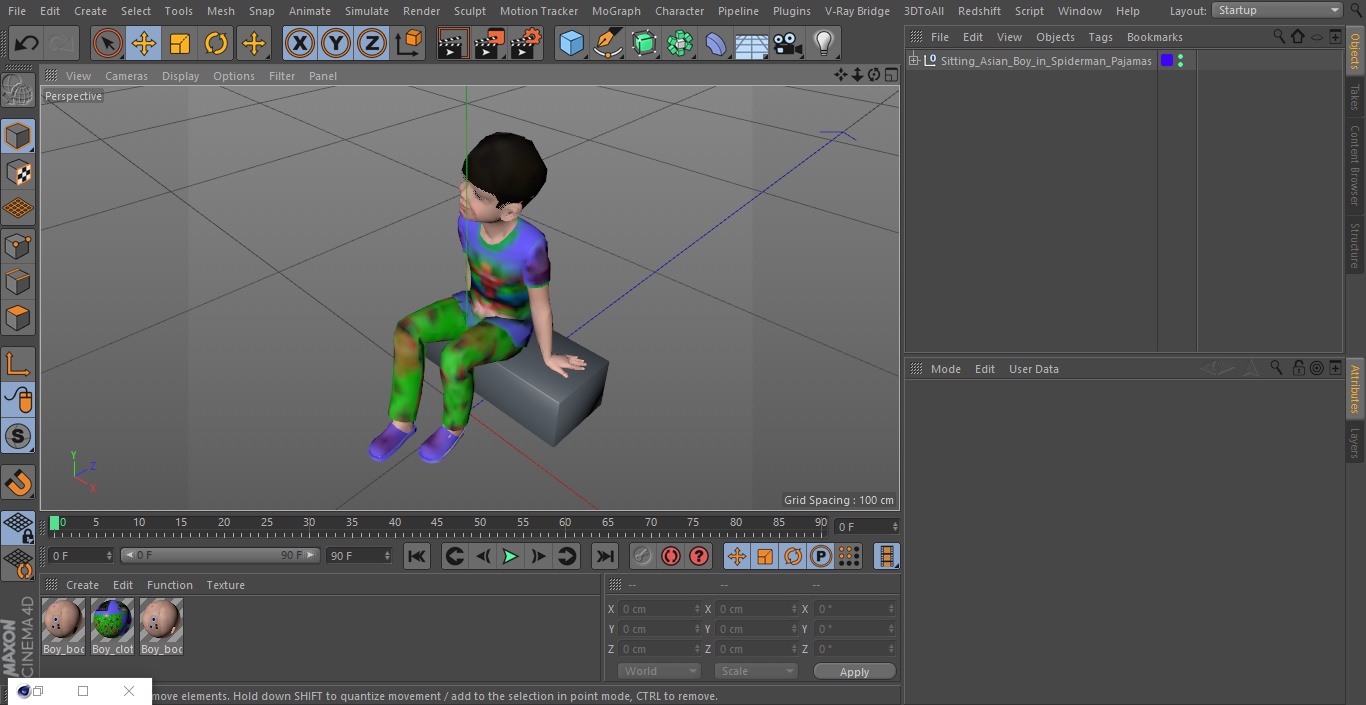The height and width of the screenshot is (705, 1366).
Task: Open viewport Display menu
Action: pos(180,76)
